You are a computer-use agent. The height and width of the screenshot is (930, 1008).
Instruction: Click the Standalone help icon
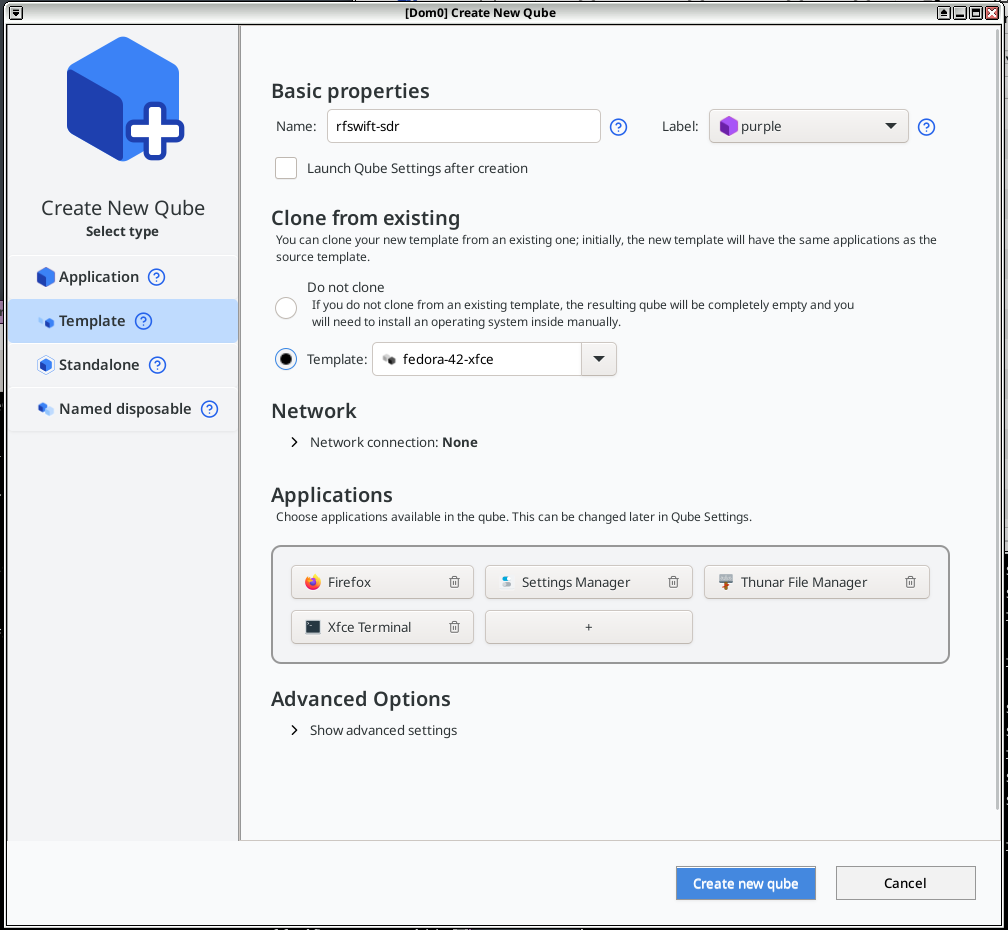[157, 365]
